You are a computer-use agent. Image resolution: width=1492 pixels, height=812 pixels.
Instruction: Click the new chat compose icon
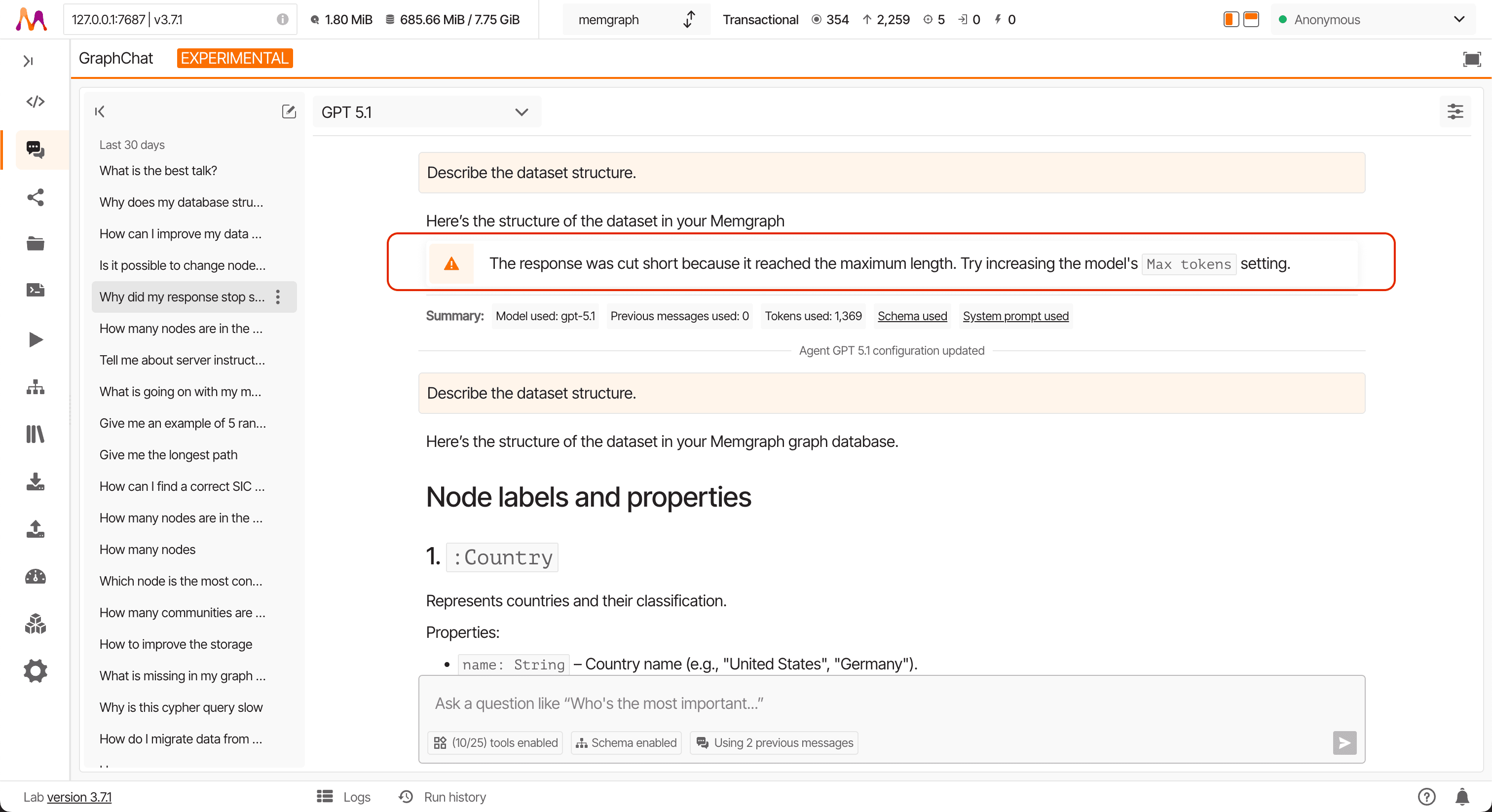tap(289, 111)
